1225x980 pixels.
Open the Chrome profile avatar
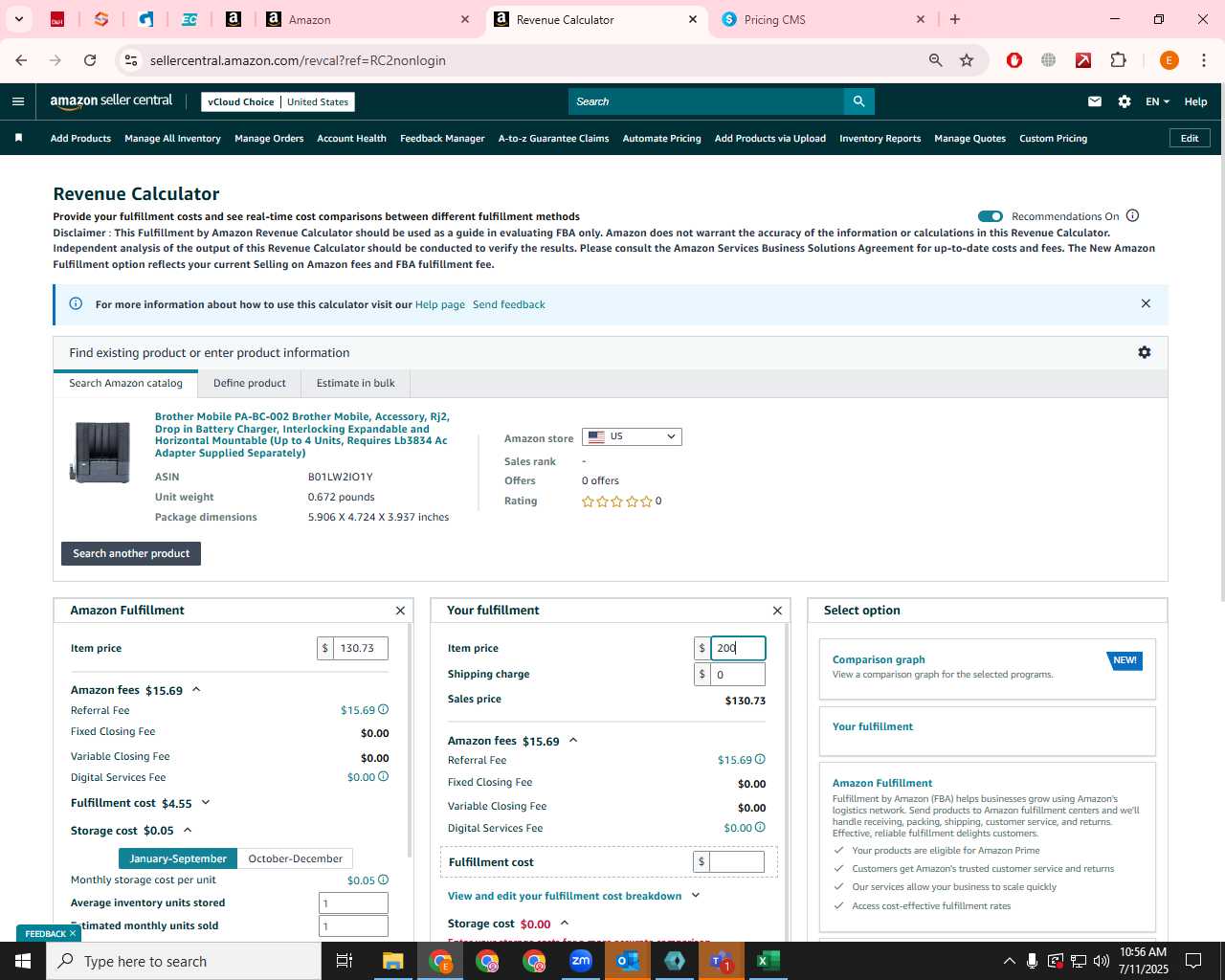(x=1169, y=60)
